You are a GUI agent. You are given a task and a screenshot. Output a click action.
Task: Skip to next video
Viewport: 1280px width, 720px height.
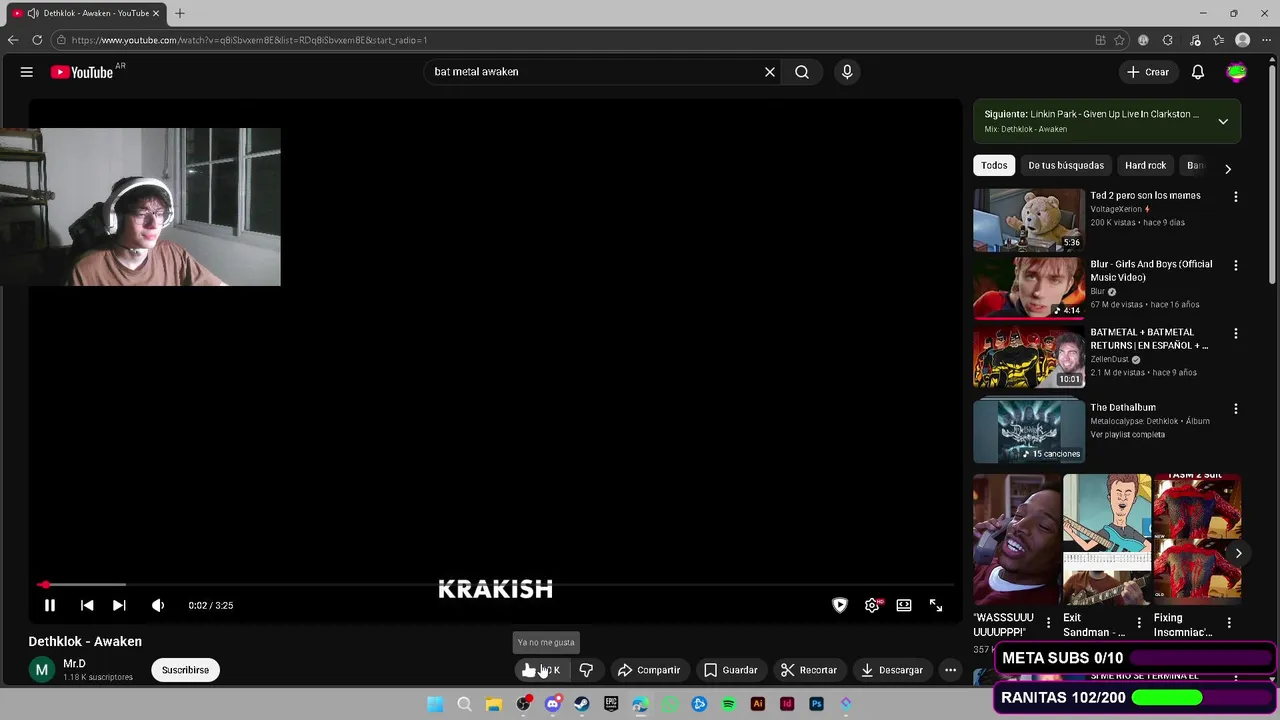[x=119, y=605]
